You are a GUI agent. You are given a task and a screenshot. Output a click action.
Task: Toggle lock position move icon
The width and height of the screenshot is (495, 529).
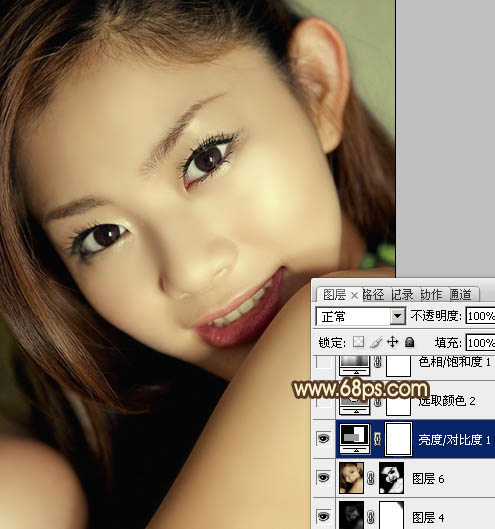click(x=392, y=342)
